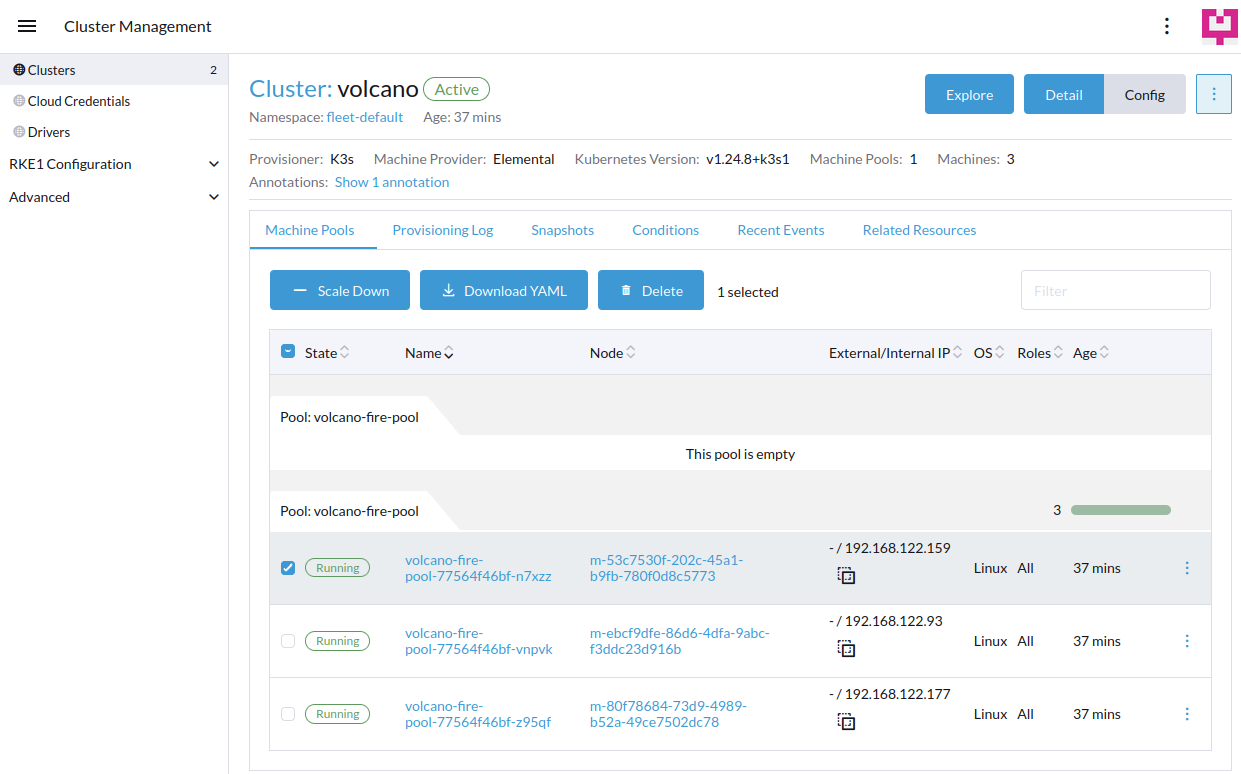This screenshot has width=1241, height=774.
Task: Open the top-right kebab actions menu
Action: tap(1167, 26)
